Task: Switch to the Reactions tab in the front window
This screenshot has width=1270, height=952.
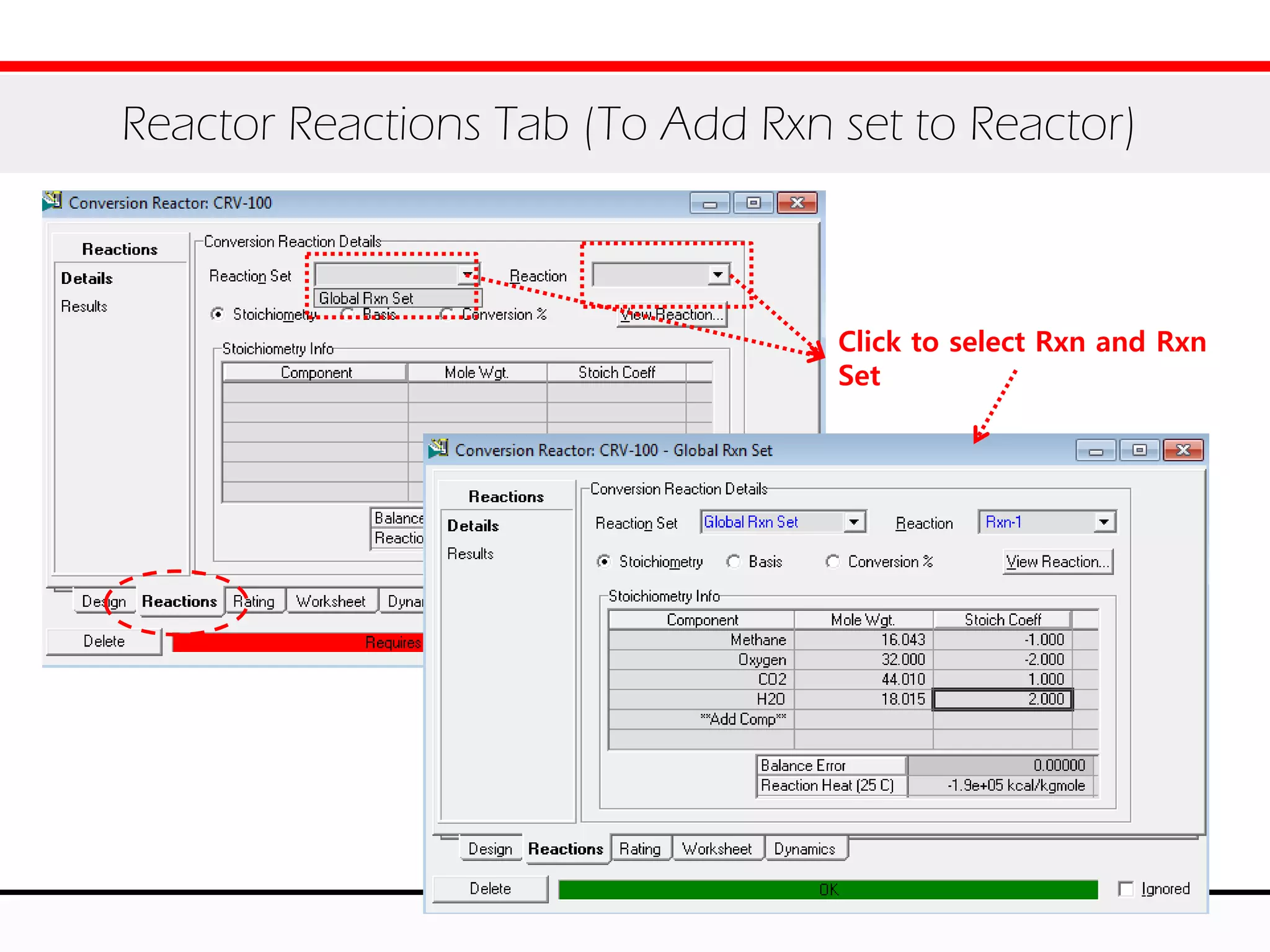Action: coord(566,848)
